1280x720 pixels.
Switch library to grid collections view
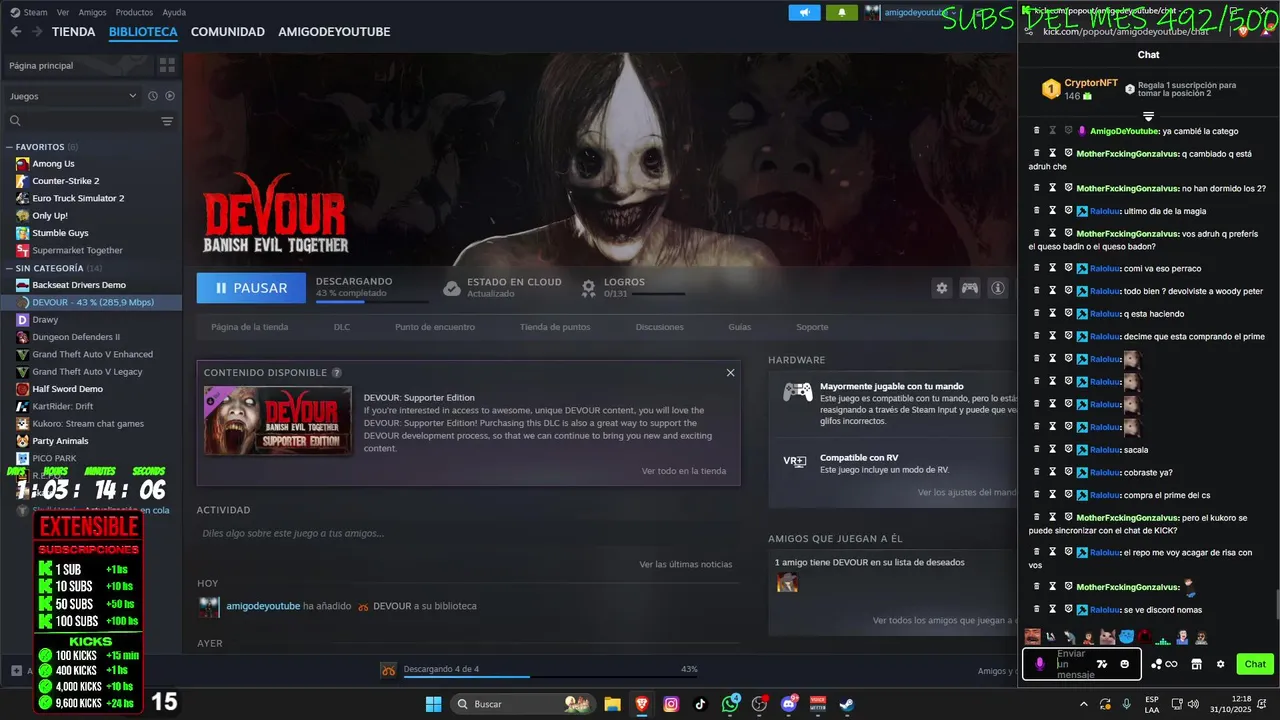coord(167,65)
